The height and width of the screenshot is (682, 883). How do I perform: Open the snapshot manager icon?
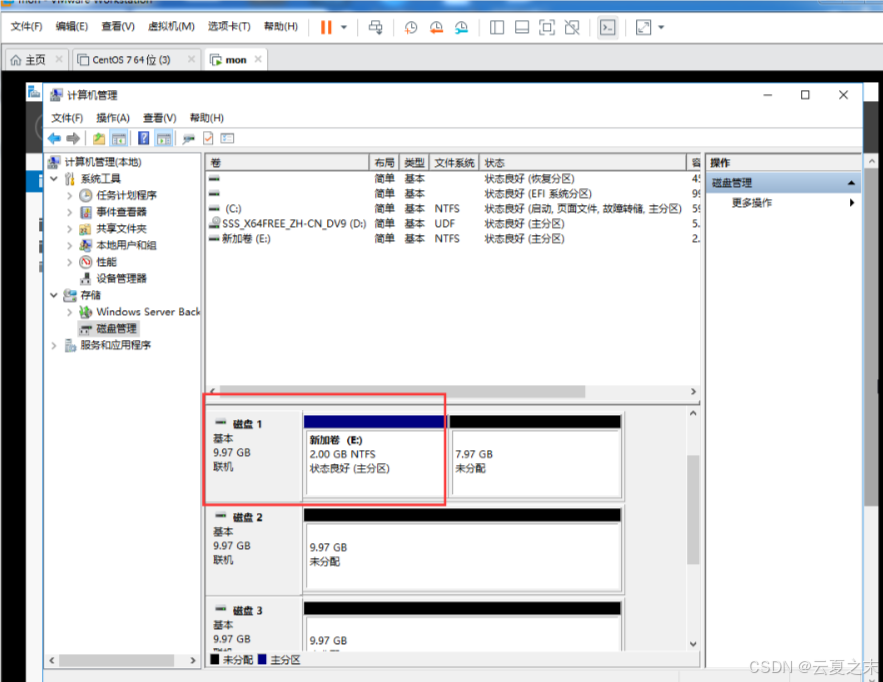461,27
